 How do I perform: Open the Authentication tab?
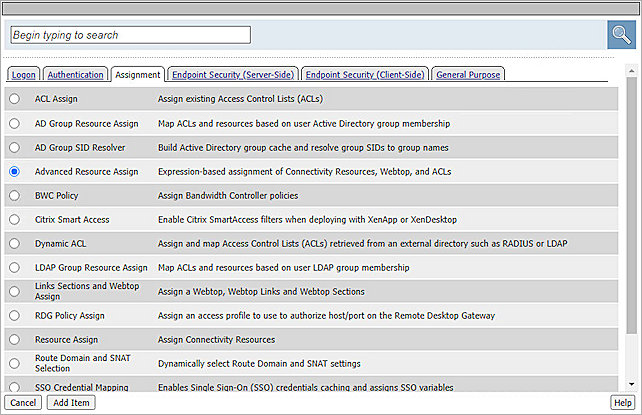coord(75,75)
